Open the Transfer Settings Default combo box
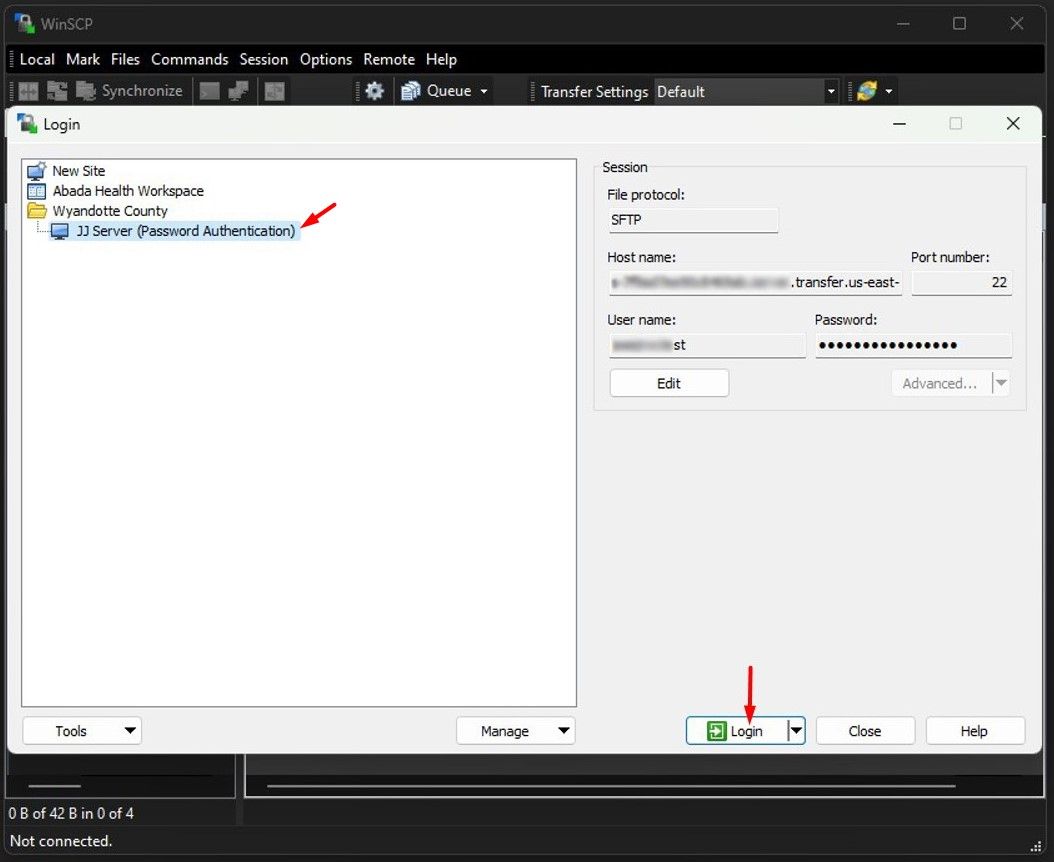This screenshot has width=1054, height=862. click(x=746, y=91)
